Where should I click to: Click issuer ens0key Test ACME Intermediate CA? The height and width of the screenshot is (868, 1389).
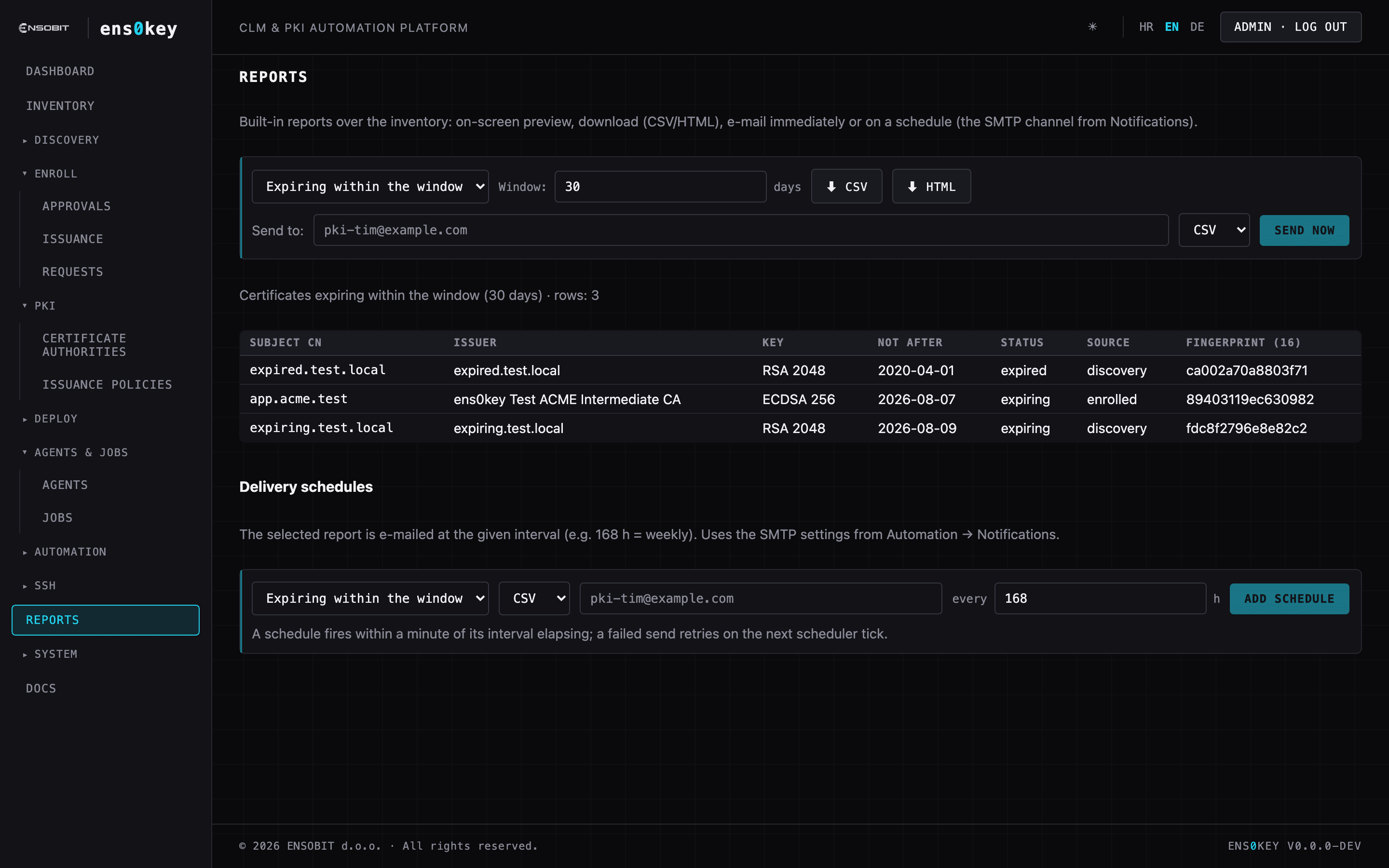click(567, 400)
